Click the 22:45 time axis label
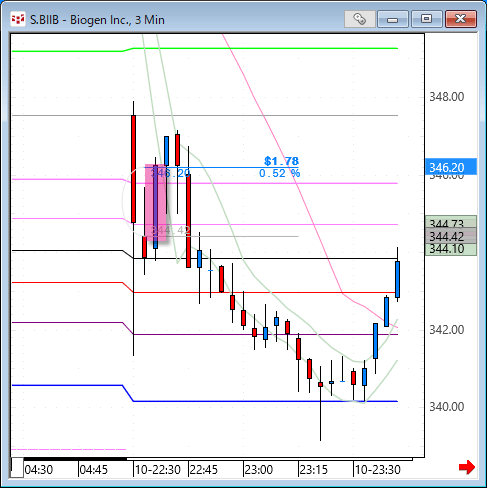 203,470
